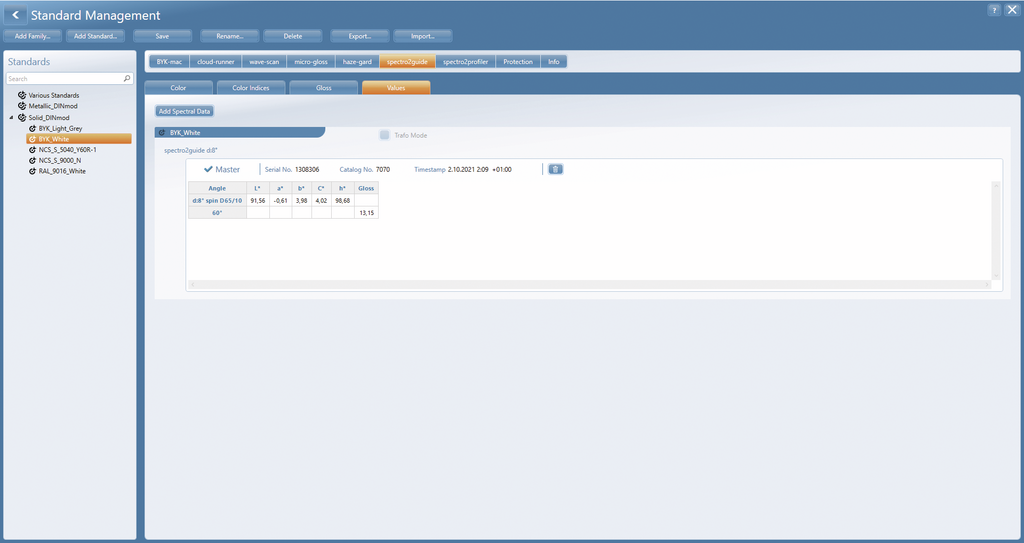This screenshot has width=1024, height=543.
Task: Click the timestamp 2.10.2021 2:09
Action: [468, 169]
